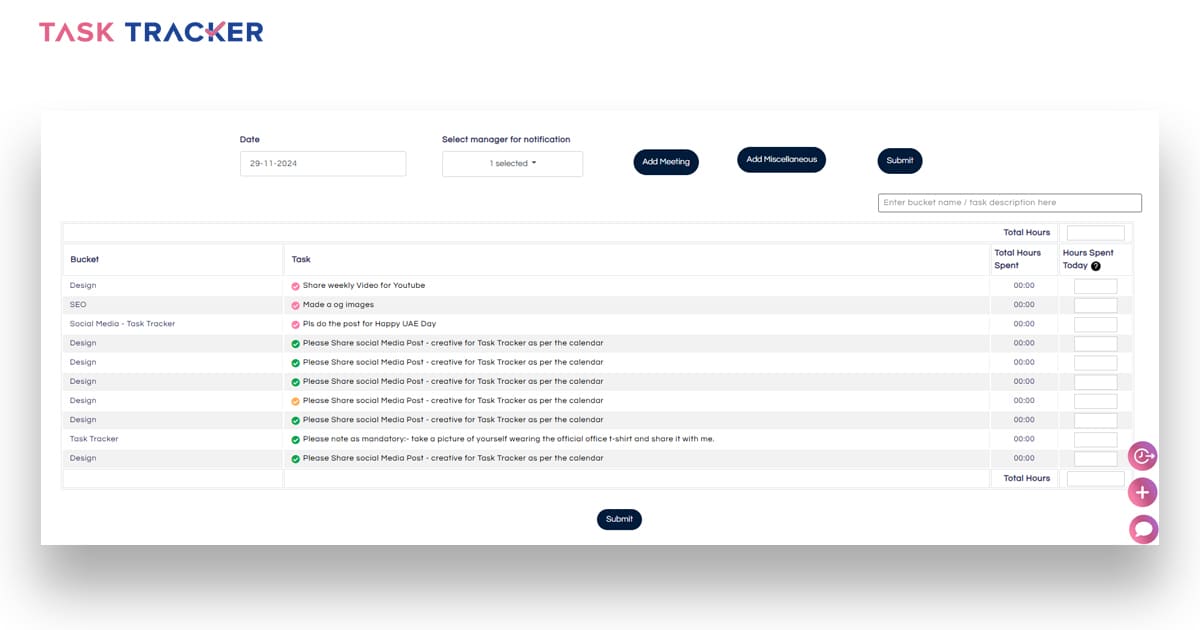The width and height of the screenshot is (1200, 630).
Task: Click the Add Meeting button
Action: (666, 161)
